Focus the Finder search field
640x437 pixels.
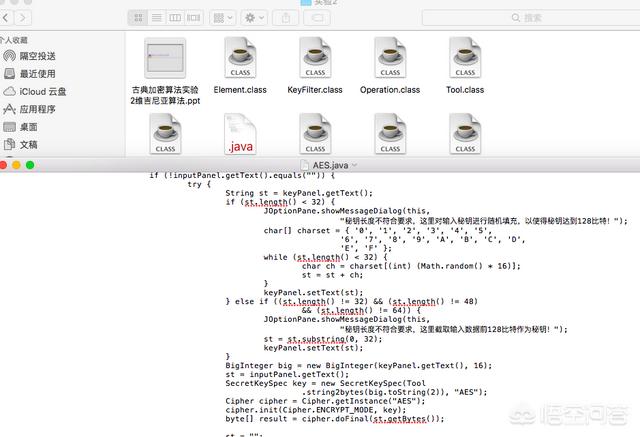click(x=531, y=18)
